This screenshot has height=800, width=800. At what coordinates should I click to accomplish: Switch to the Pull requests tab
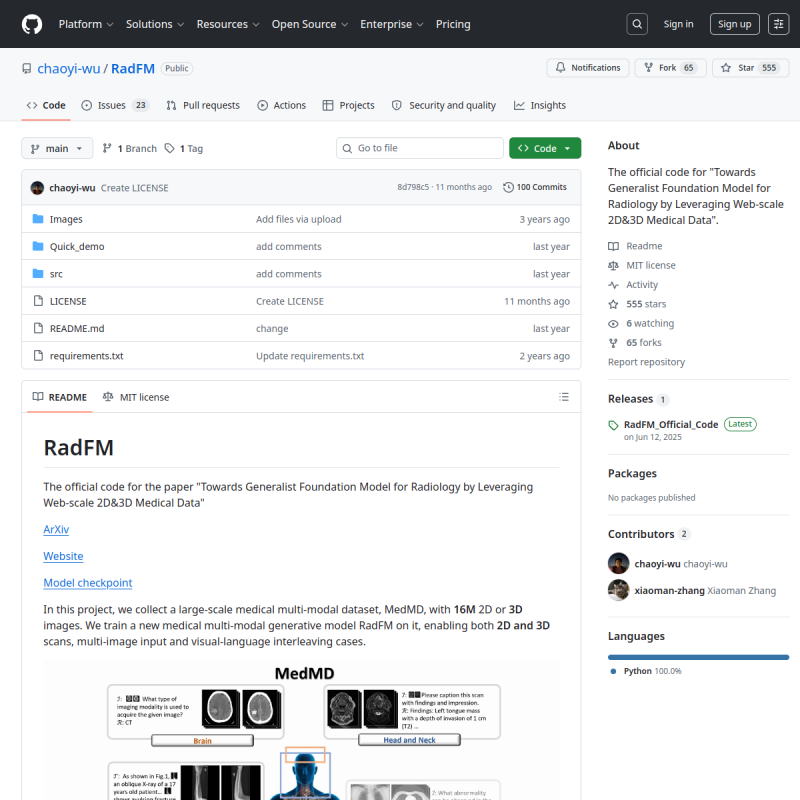[203, 105]
